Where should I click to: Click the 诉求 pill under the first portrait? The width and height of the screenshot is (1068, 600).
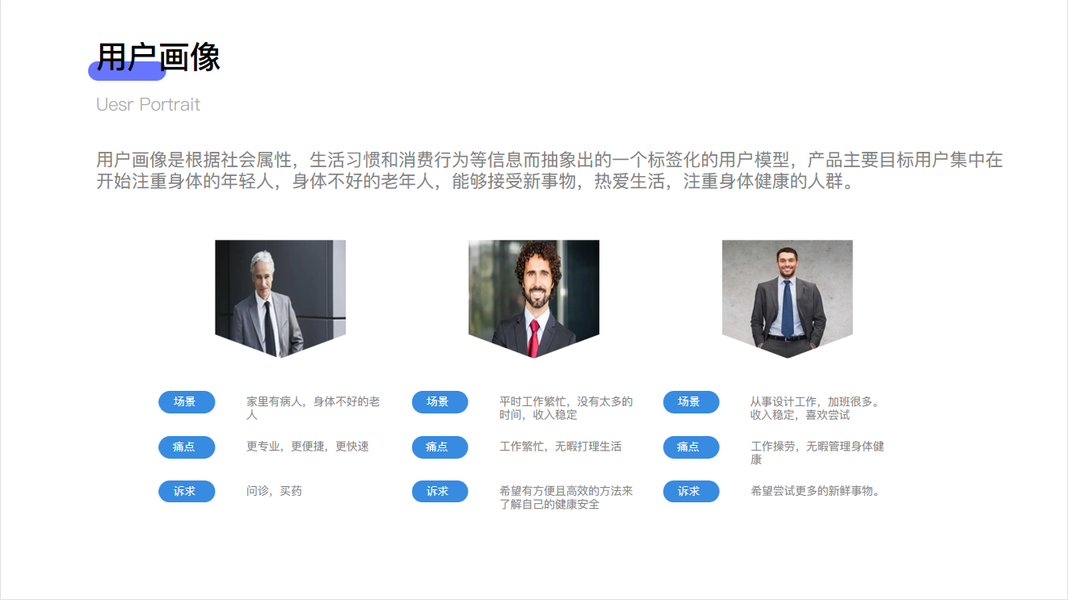(187, 491)
